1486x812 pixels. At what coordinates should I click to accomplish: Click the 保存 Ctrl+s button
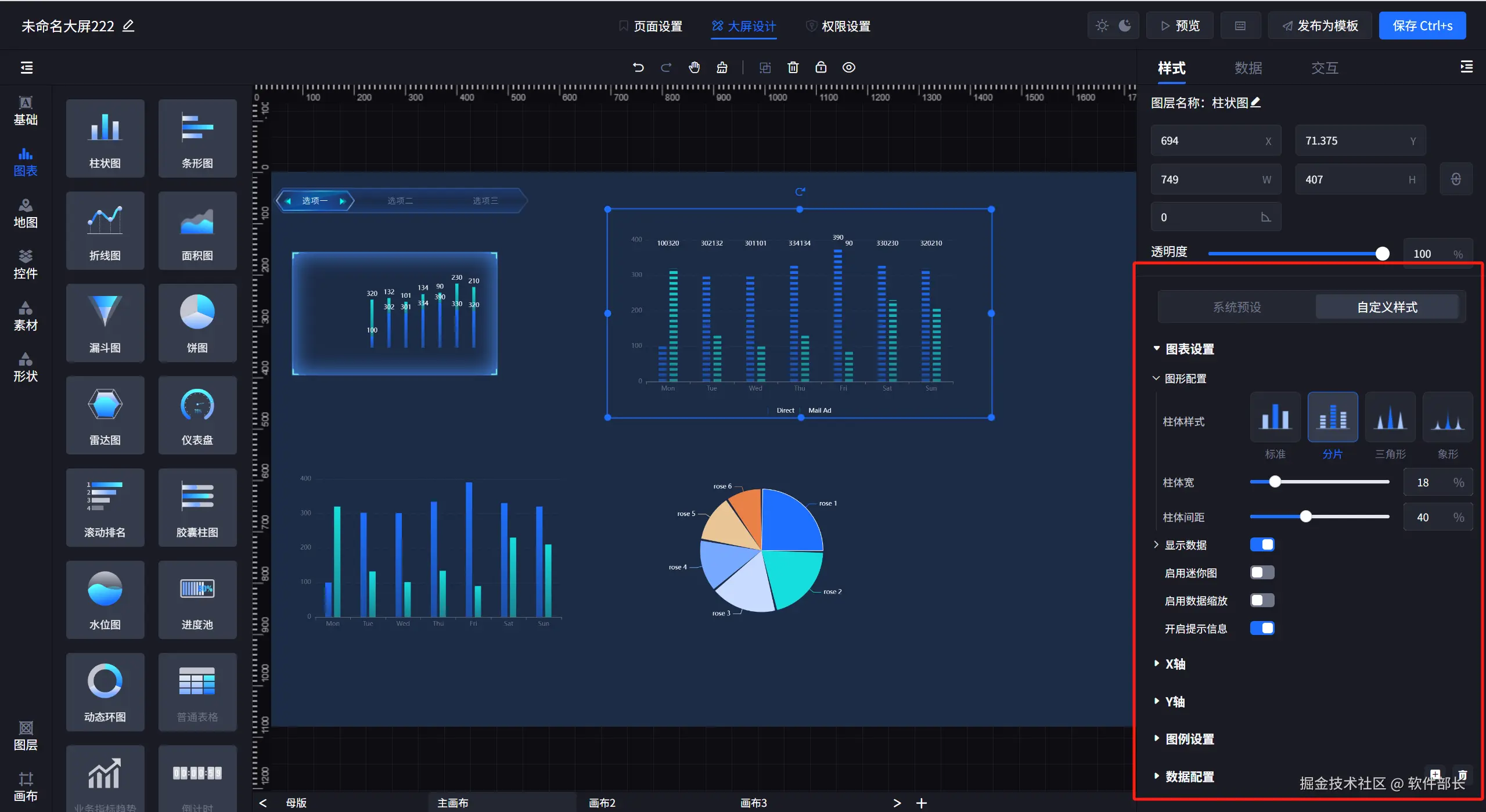[1422, 26]
